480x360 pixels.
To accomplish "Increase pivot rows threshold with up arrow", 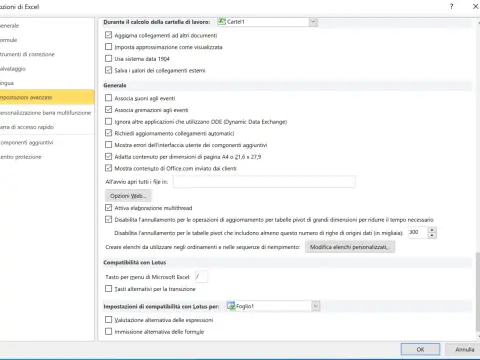I will 432,230.
